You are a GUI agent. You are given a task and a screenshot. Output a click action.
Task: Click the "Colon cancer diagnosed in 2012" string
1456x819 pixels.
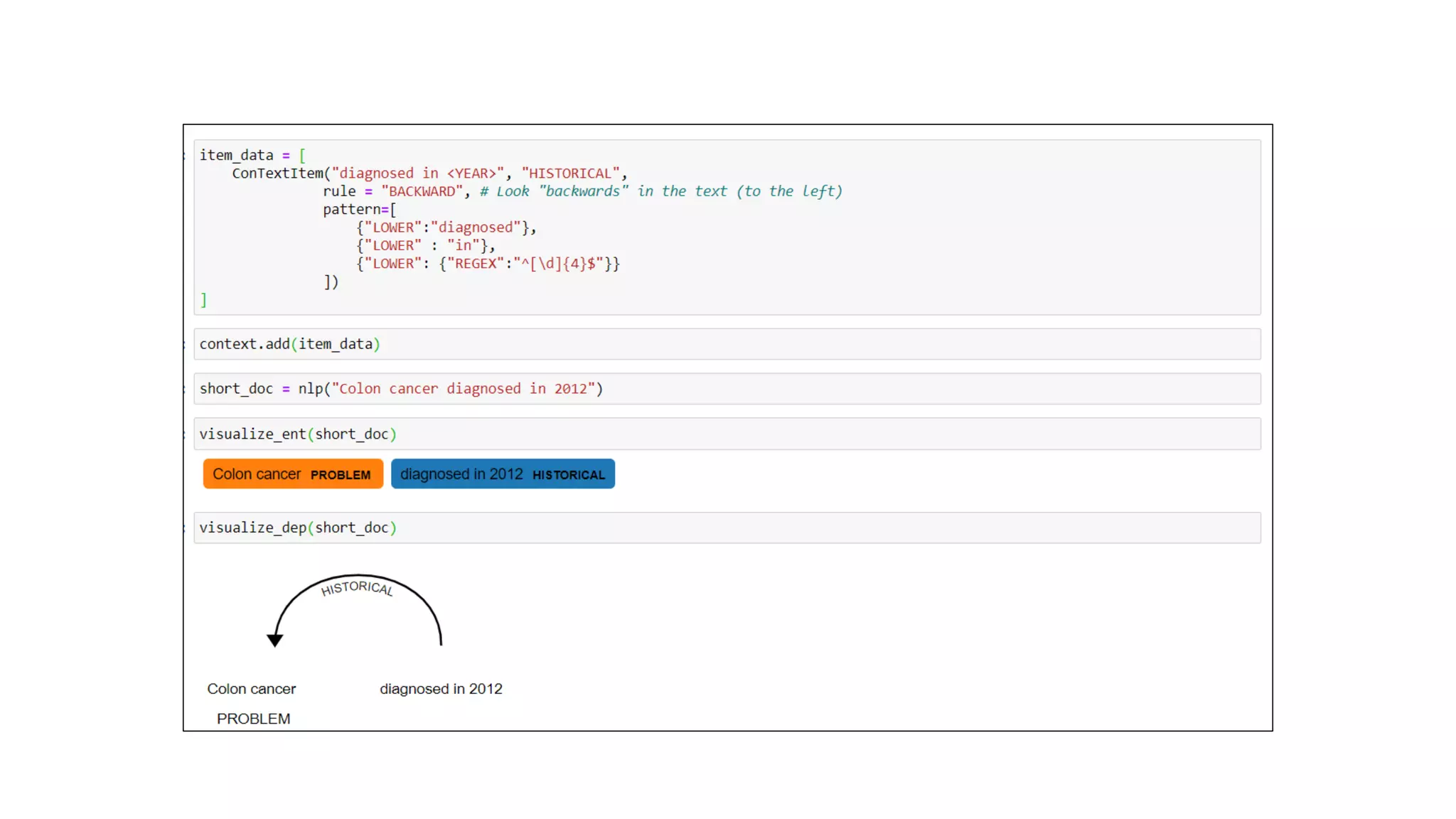pos(463,389)
